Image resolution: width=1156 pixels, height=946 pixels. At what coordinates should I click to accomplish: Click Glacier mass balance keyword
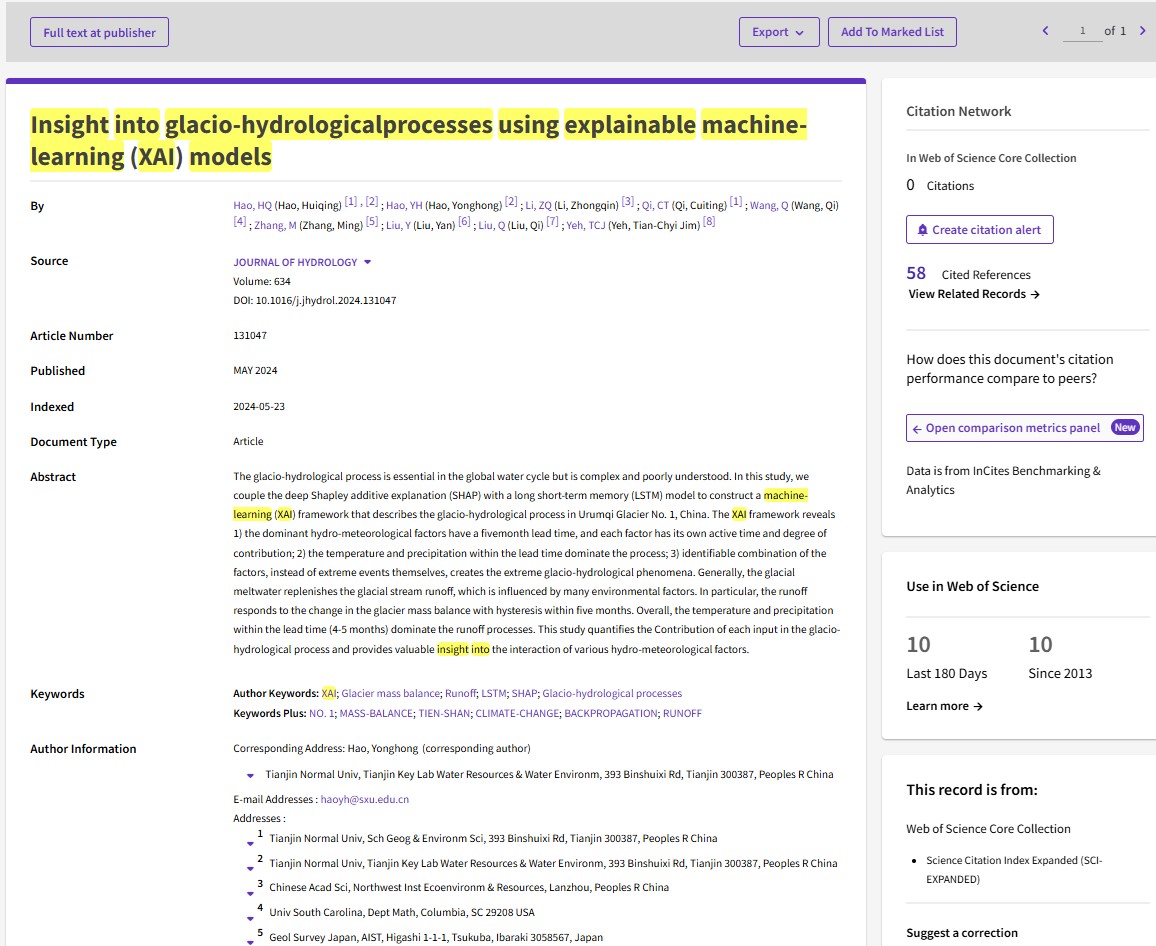tap(391, 693)
